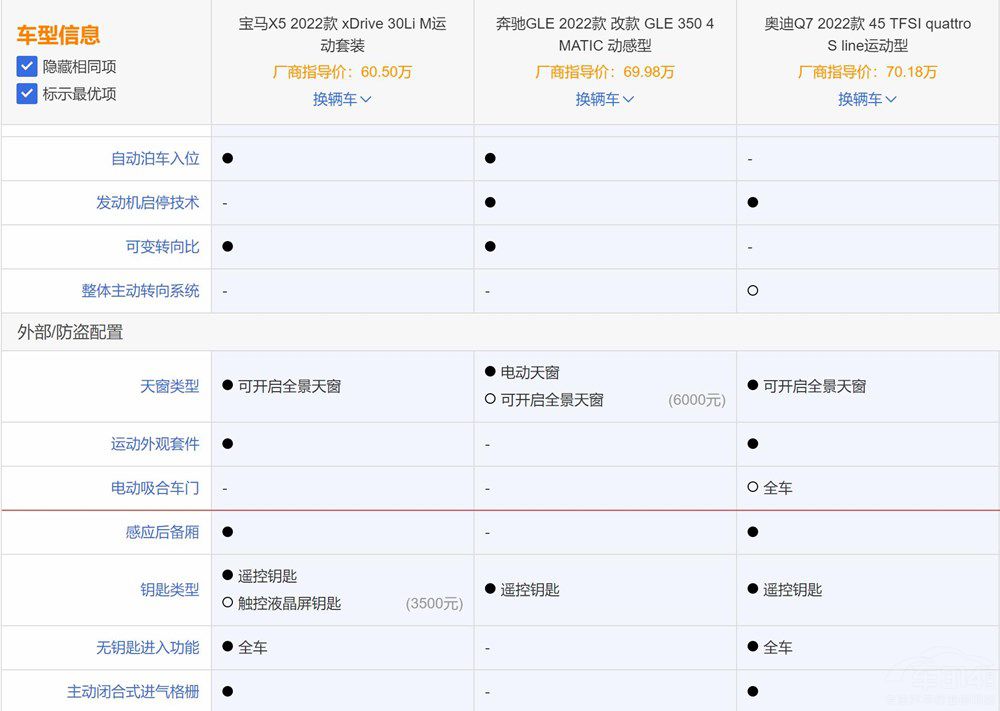Click the 外部/防盗配置 section header
Viewport: 1000px width, 711px height.
pos(70,332)
